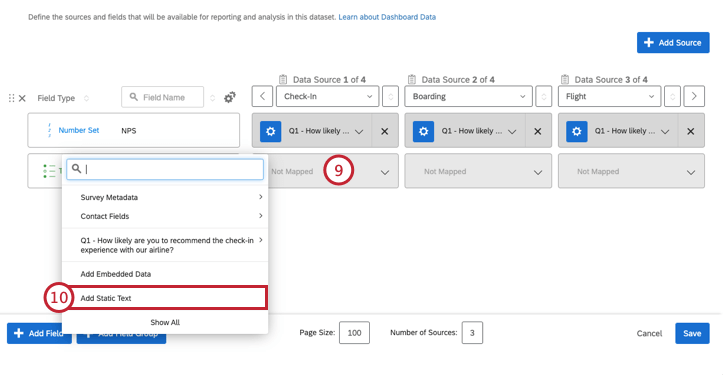Viewport: 723px width, 375px height.
Task: Click the blue gear for Boarding Q1 mapping
Action: tap(423, 131)
